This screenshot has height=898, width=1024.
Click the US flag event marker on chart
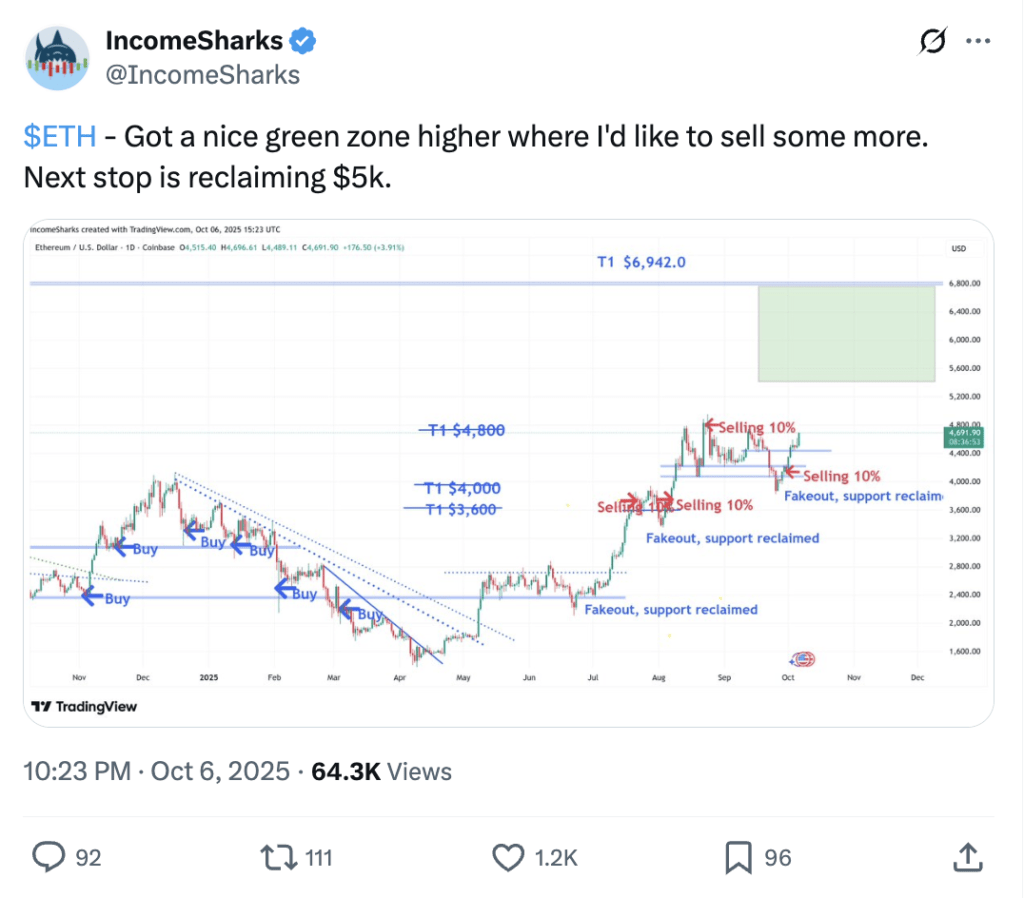[801, 658]
